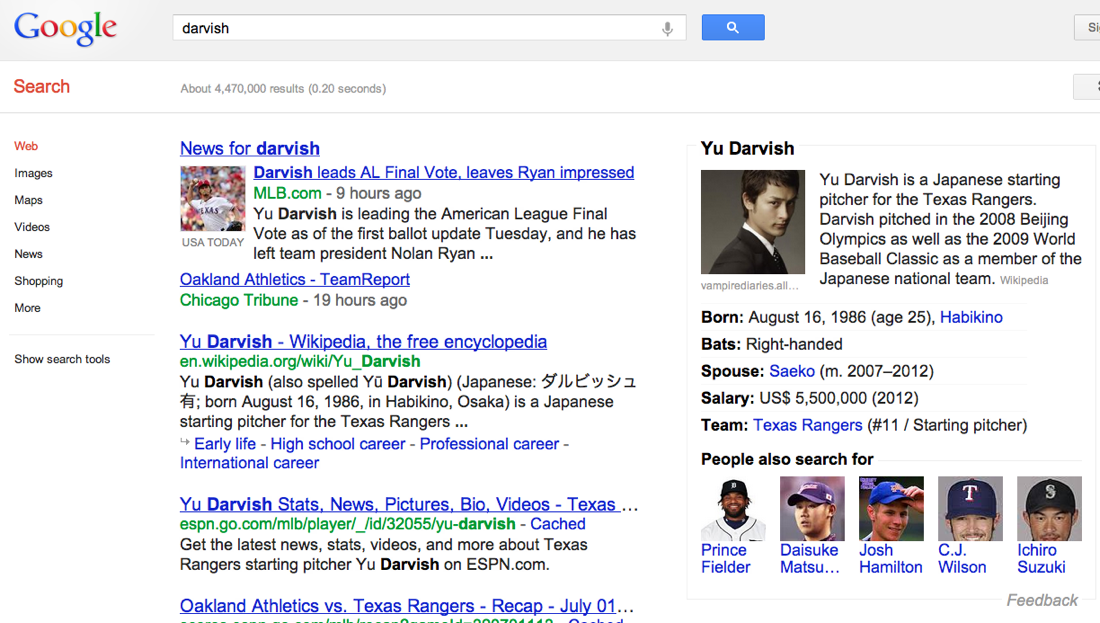Select the Shopping search filter

39,281
